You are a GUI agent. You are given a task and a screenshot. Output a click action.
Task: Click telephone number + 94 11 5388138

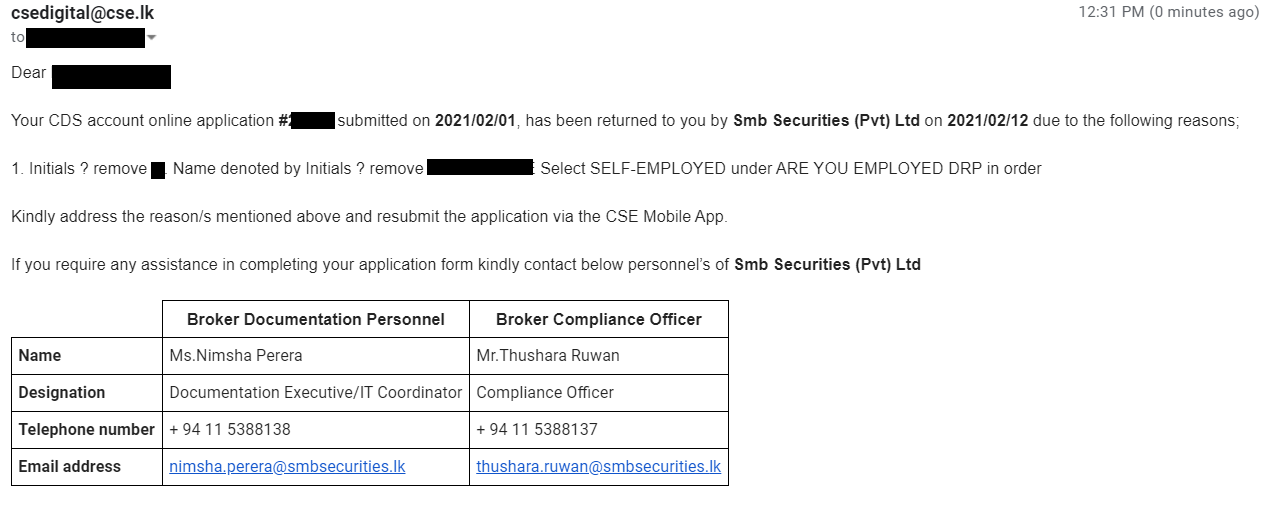230,430
